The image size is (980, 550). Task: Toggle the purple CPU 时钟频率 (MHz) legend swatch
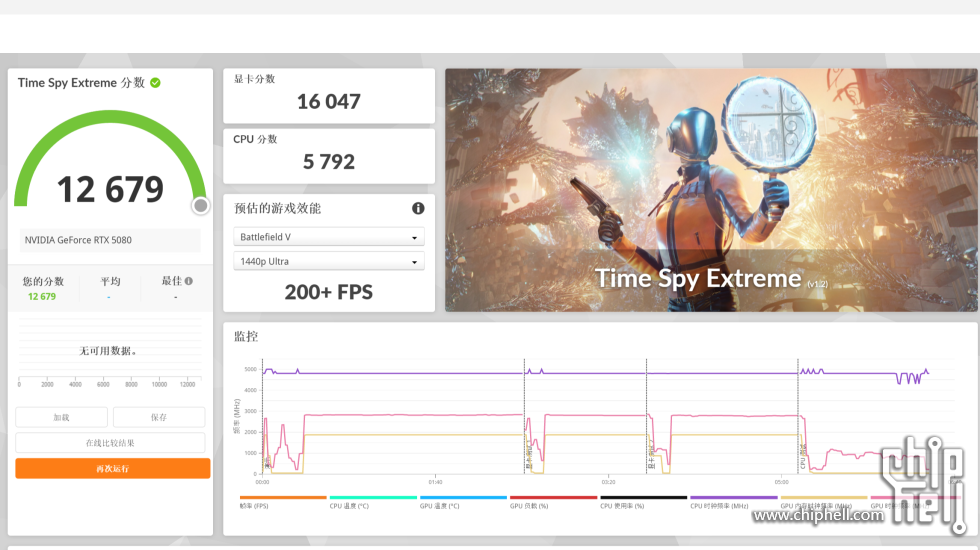click(x=734, y=498)
